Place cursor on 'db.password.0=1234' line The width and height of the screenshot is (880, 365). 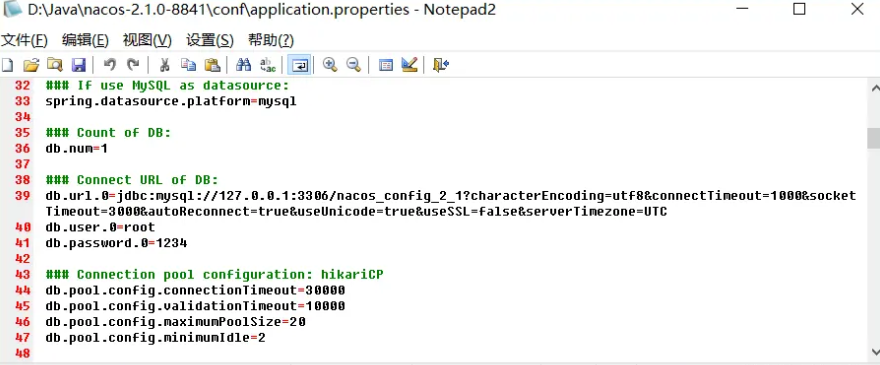[116, 243]
